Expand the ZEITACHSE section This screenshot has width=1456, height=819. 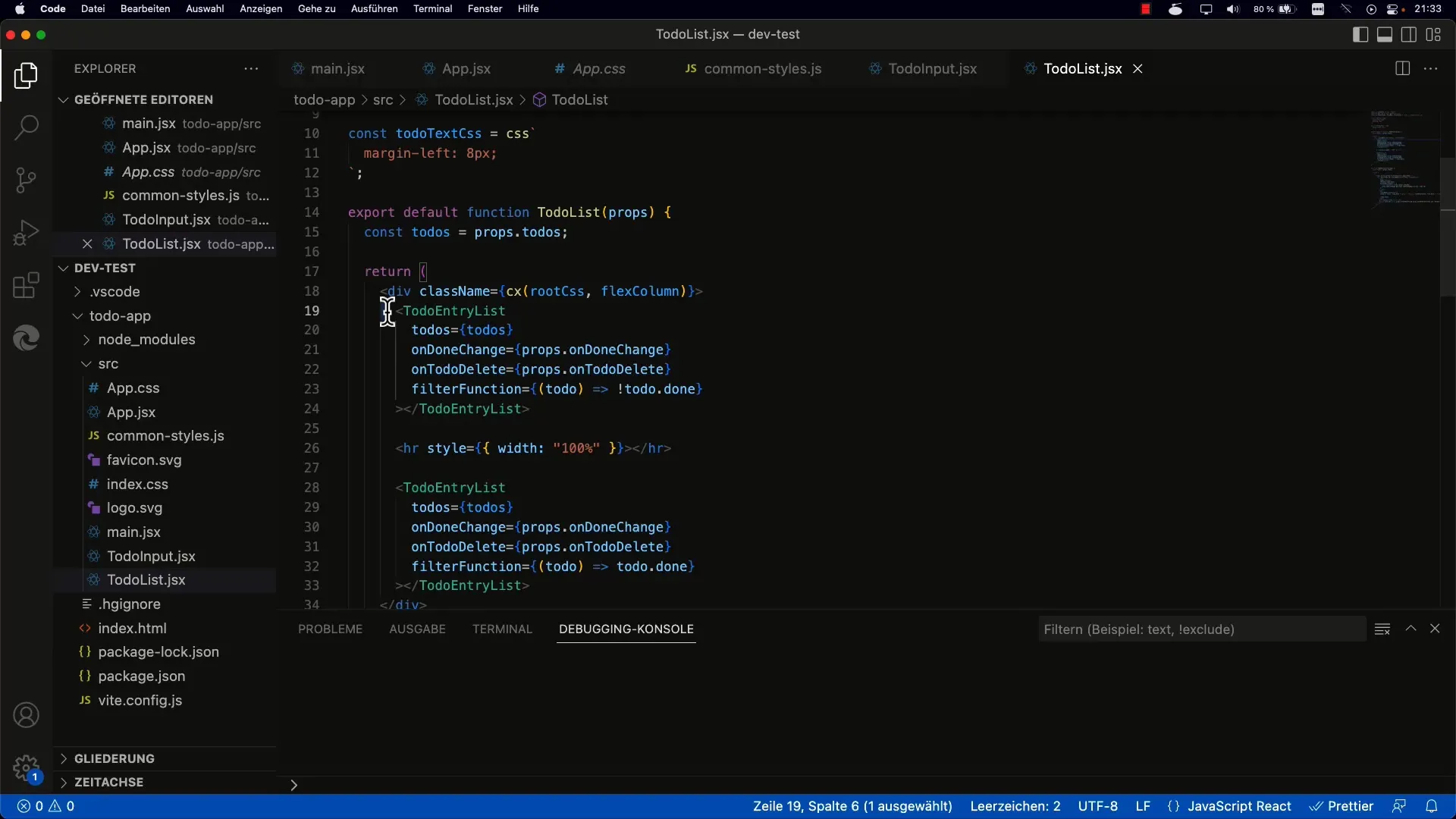(108, 782)
